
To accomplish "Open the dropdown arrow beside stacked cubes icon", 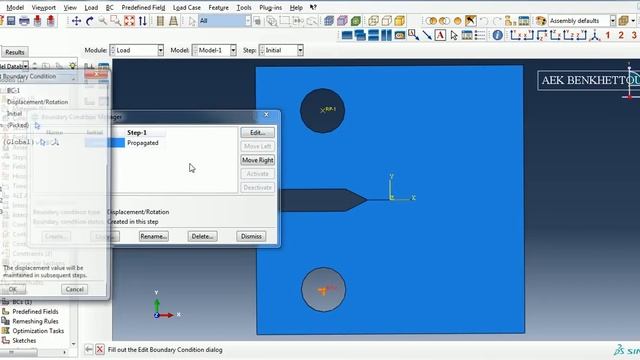I will [x=633, y=21].
